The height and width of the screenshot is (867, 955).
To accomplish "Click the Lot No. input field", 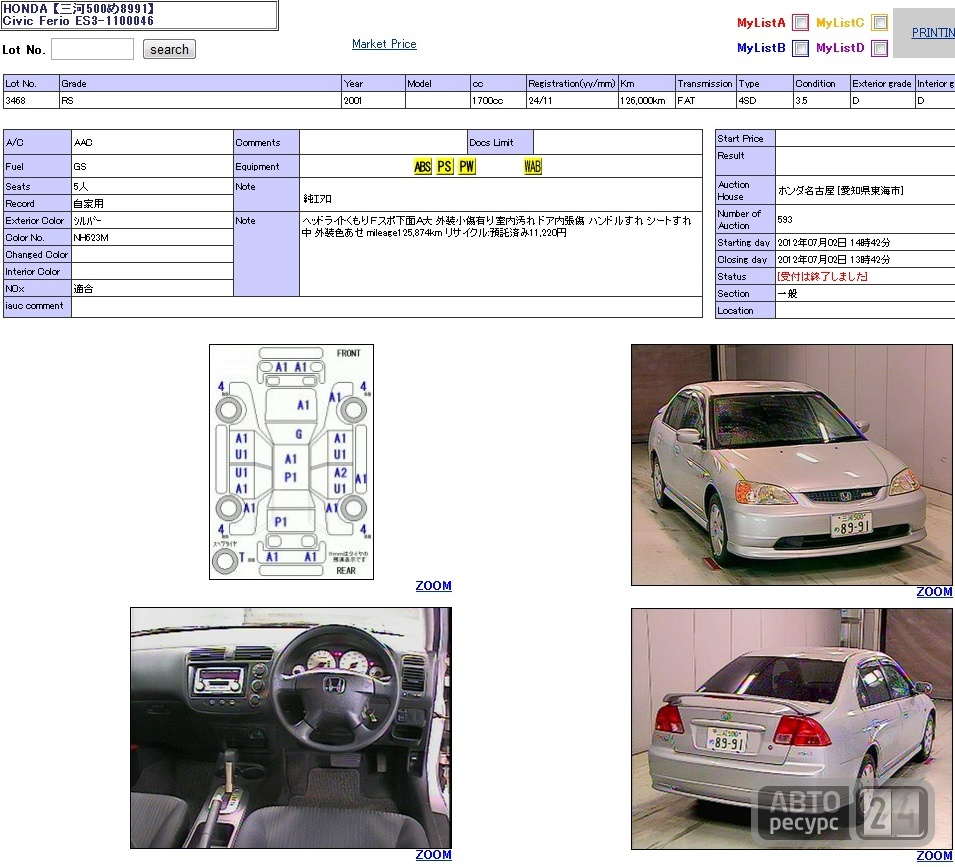I will tap(93, 49).
